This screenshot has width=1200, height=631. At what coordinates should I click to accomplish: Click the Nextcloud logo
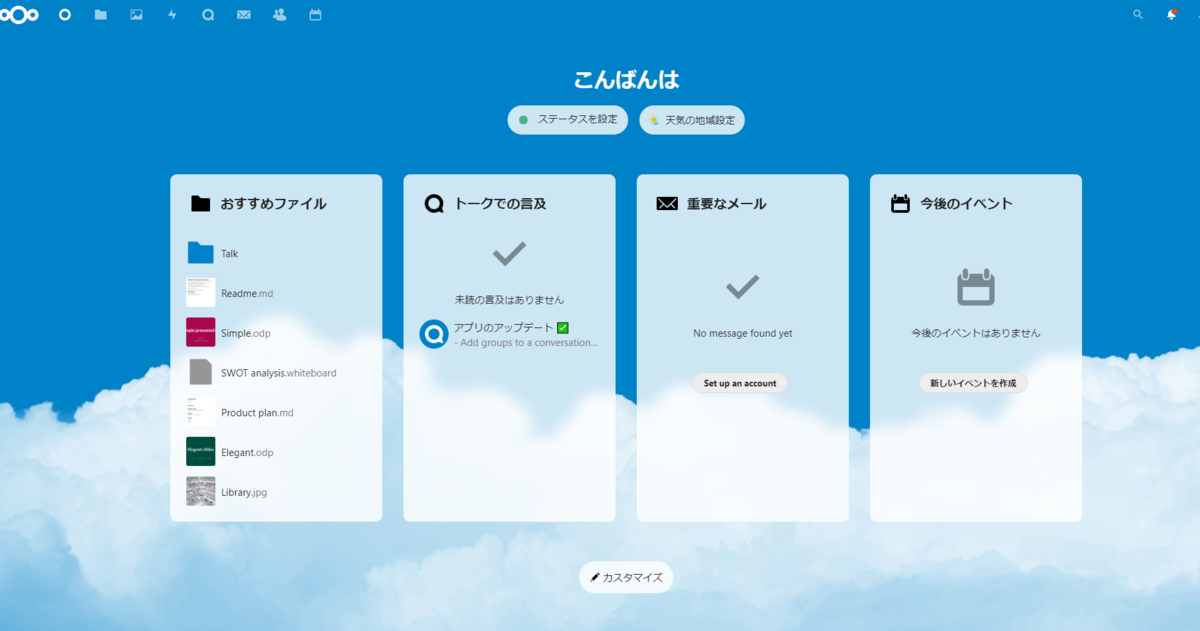click(20, 15)
